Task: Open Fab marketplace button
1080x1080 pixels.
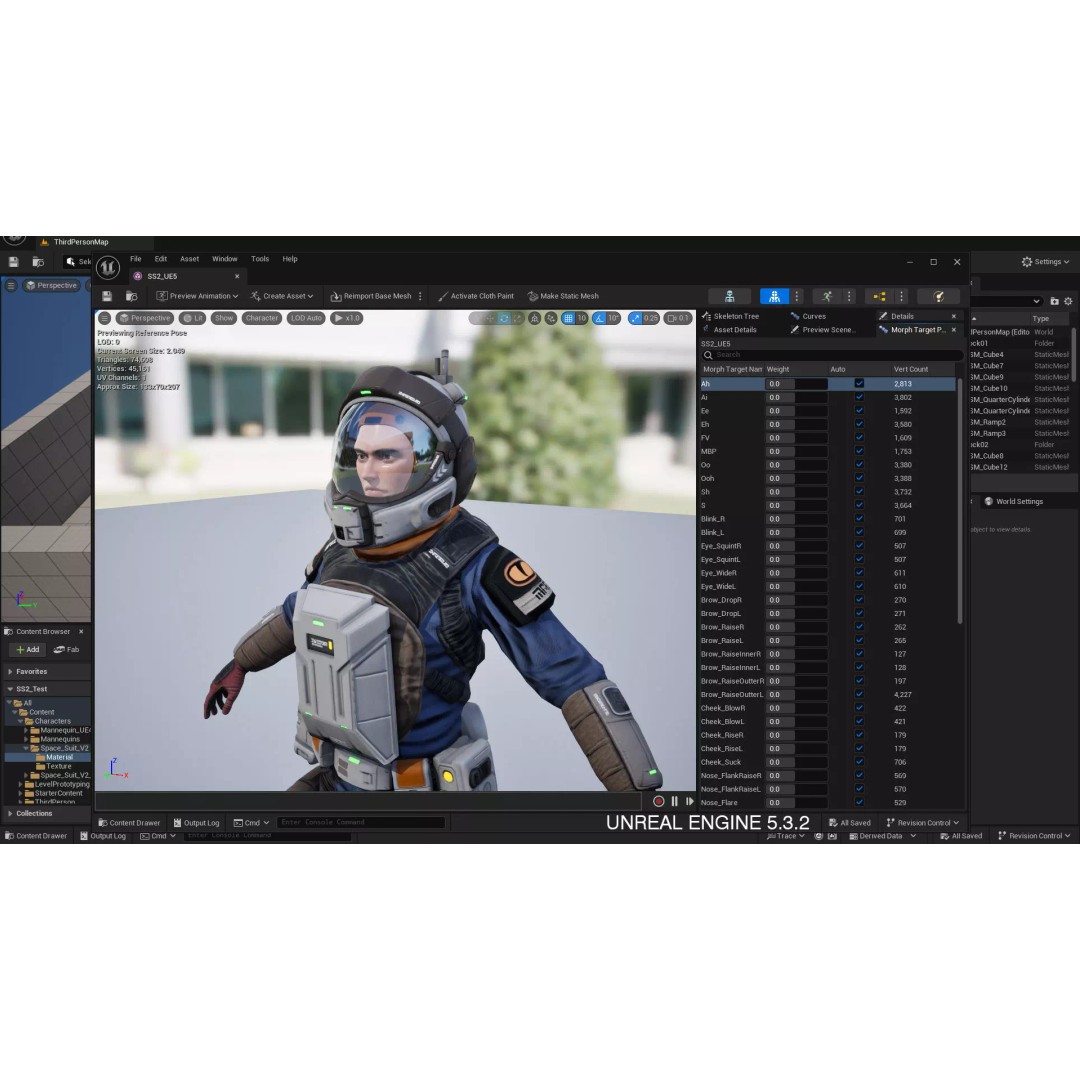Action: pyautogui.click(x=66, y=650)
